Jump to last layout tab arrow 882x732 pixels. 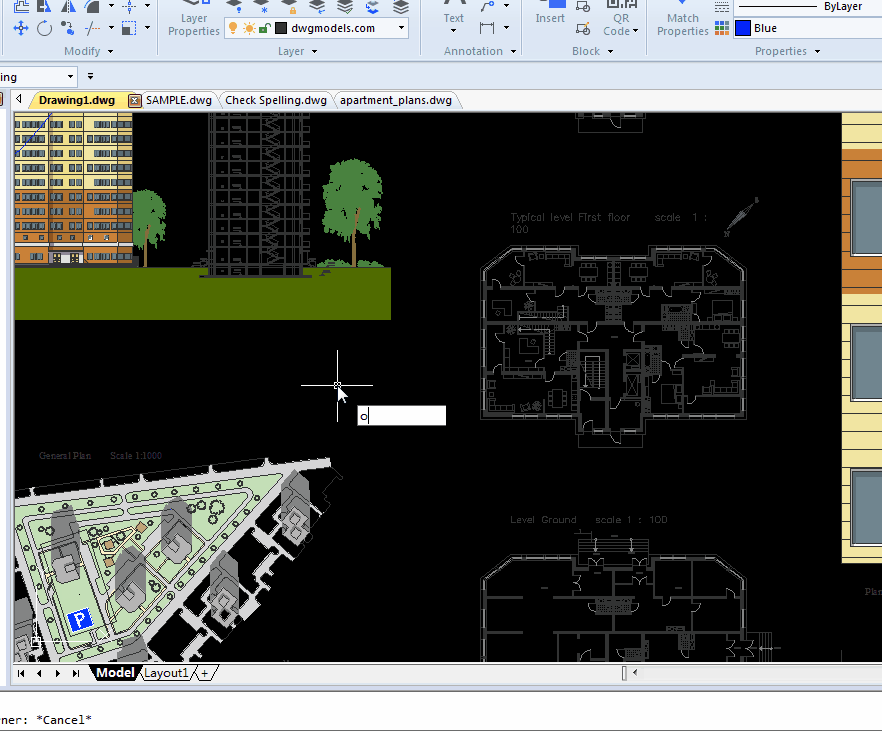pos(75,673)
